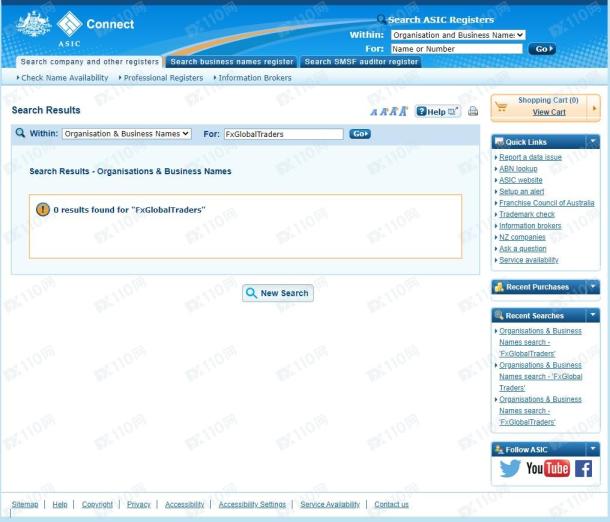Open Help via the question mark button
The image size is (610, 522).
[x=437, y=112]
